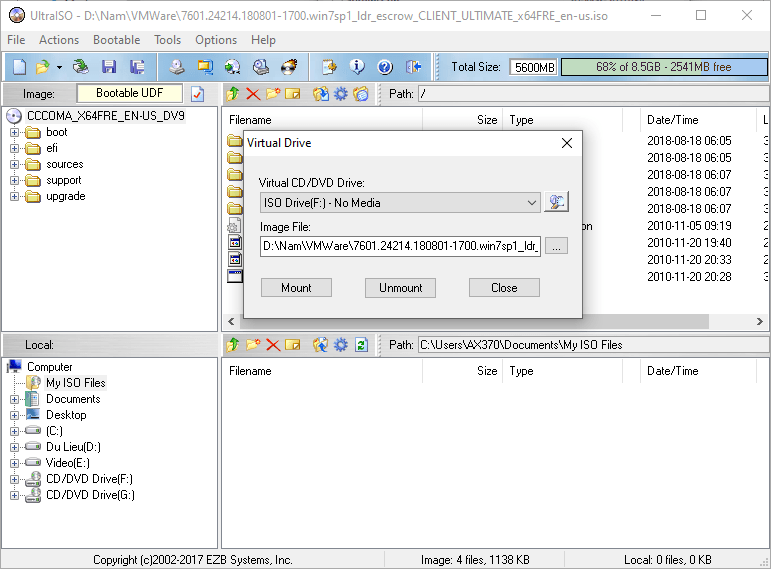Create a new image with the New icon
771x569 pixels.
tap(19, 67)
